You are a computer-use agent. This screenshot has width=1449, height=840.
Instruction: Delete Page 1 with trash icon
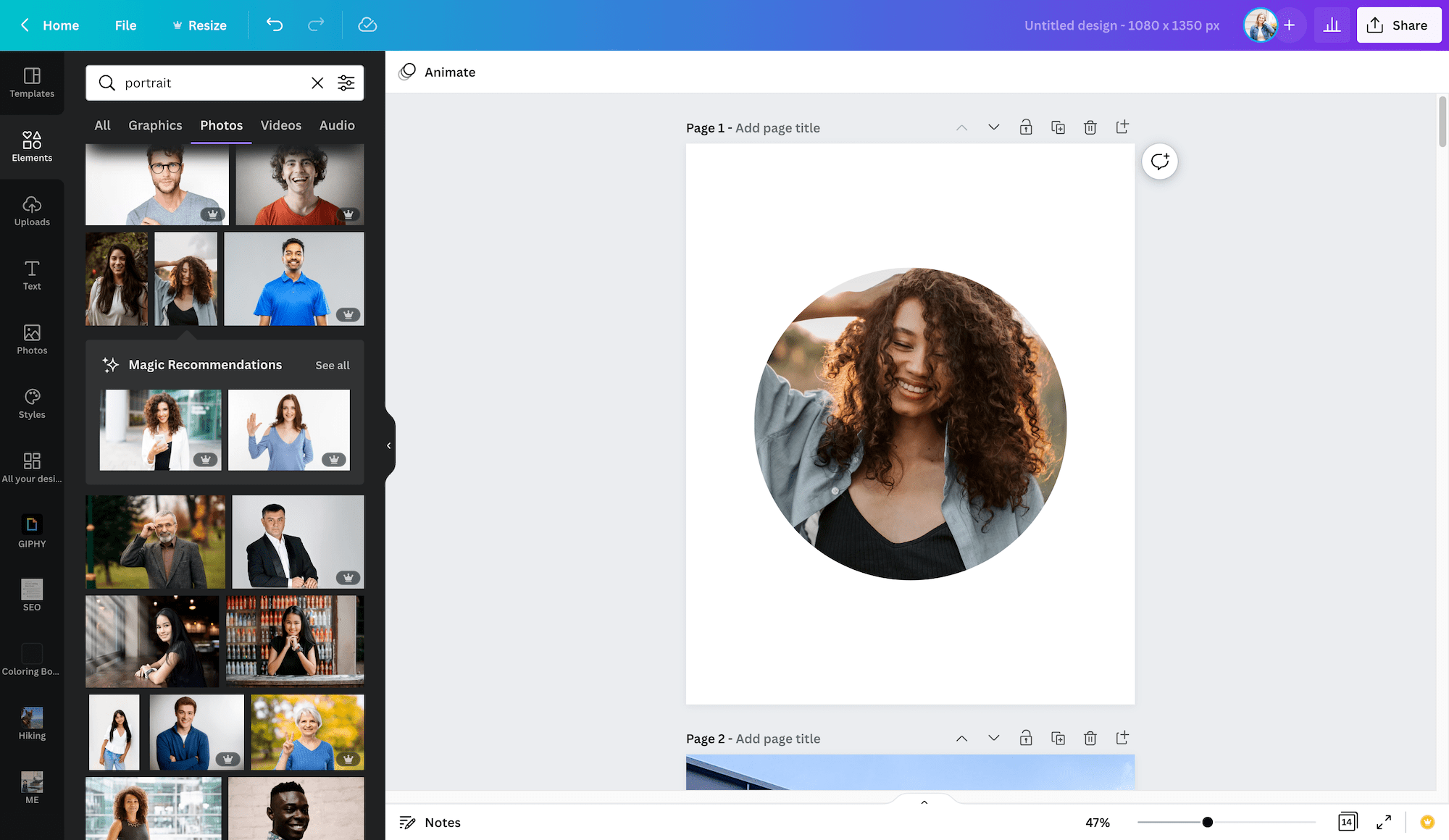[1090, 127]
